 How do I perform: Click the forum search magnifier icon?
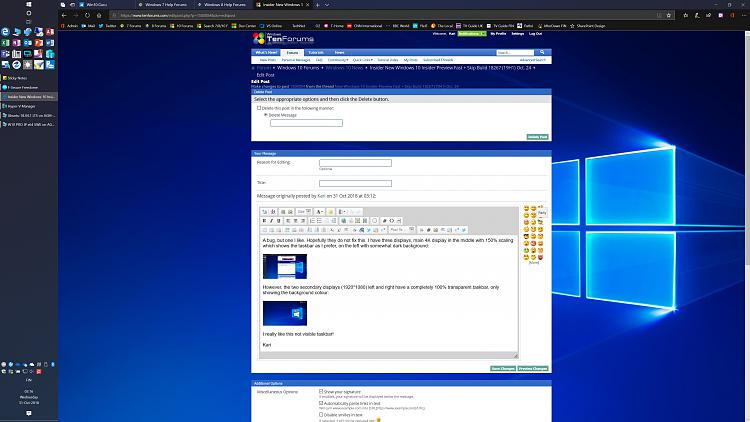[542, 52]
